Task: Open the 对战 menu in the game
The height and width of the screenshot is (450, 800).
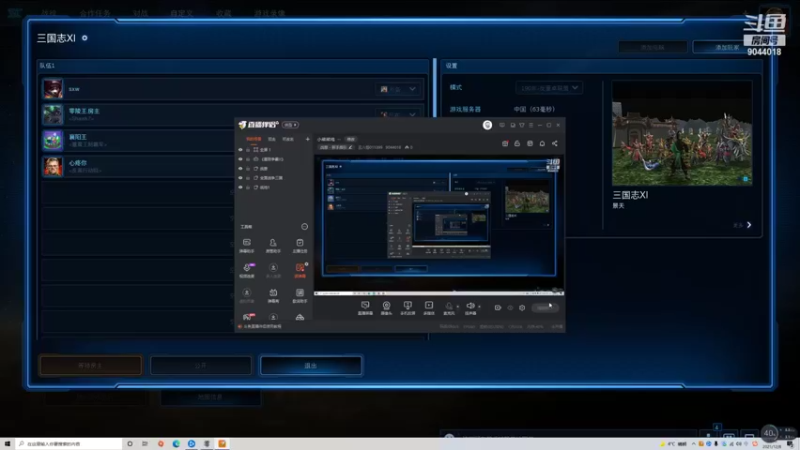Action: coord(140,13)
